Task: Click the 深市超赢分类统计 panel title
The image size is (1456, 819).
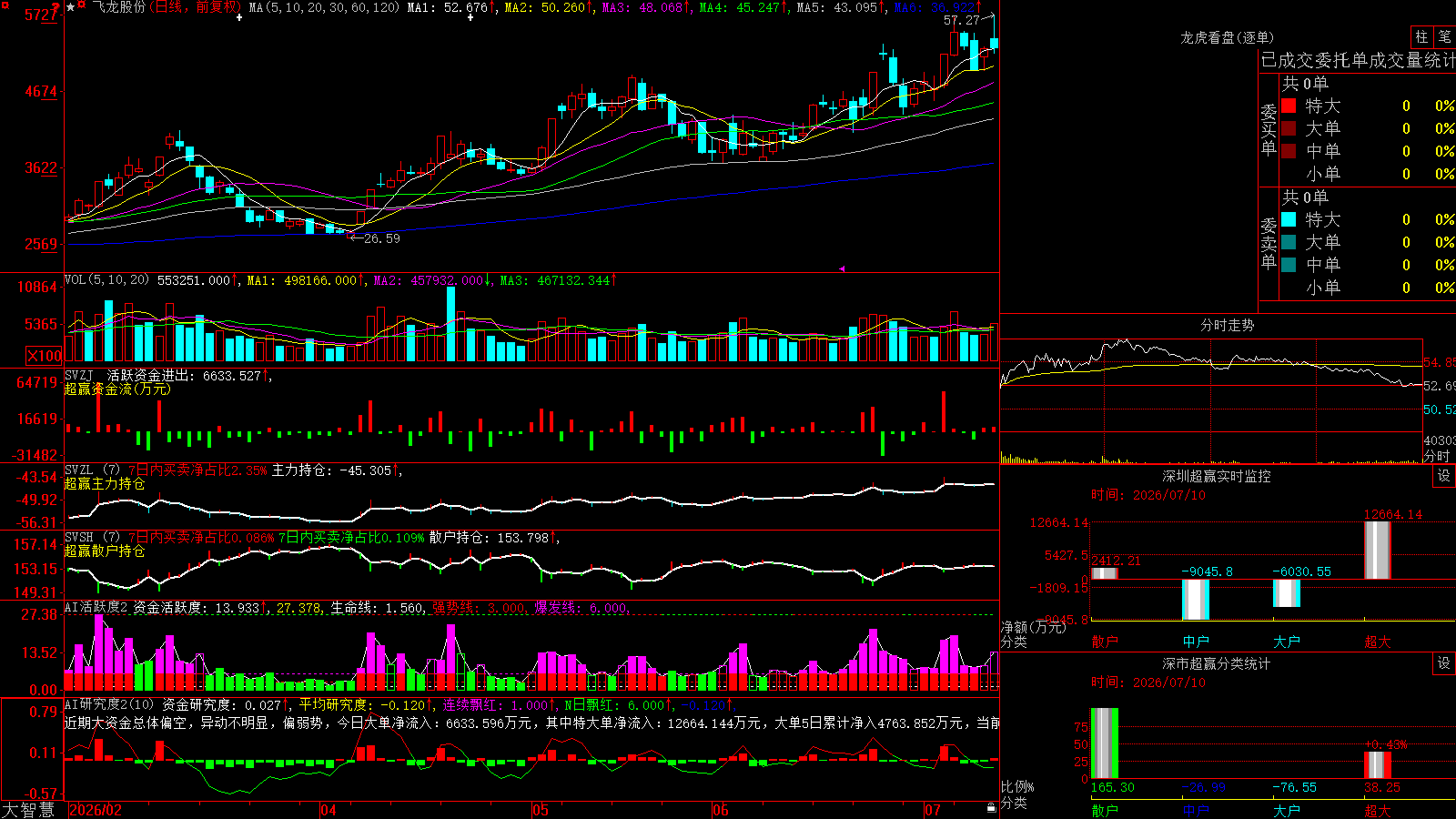Action: coord(1217,663)
